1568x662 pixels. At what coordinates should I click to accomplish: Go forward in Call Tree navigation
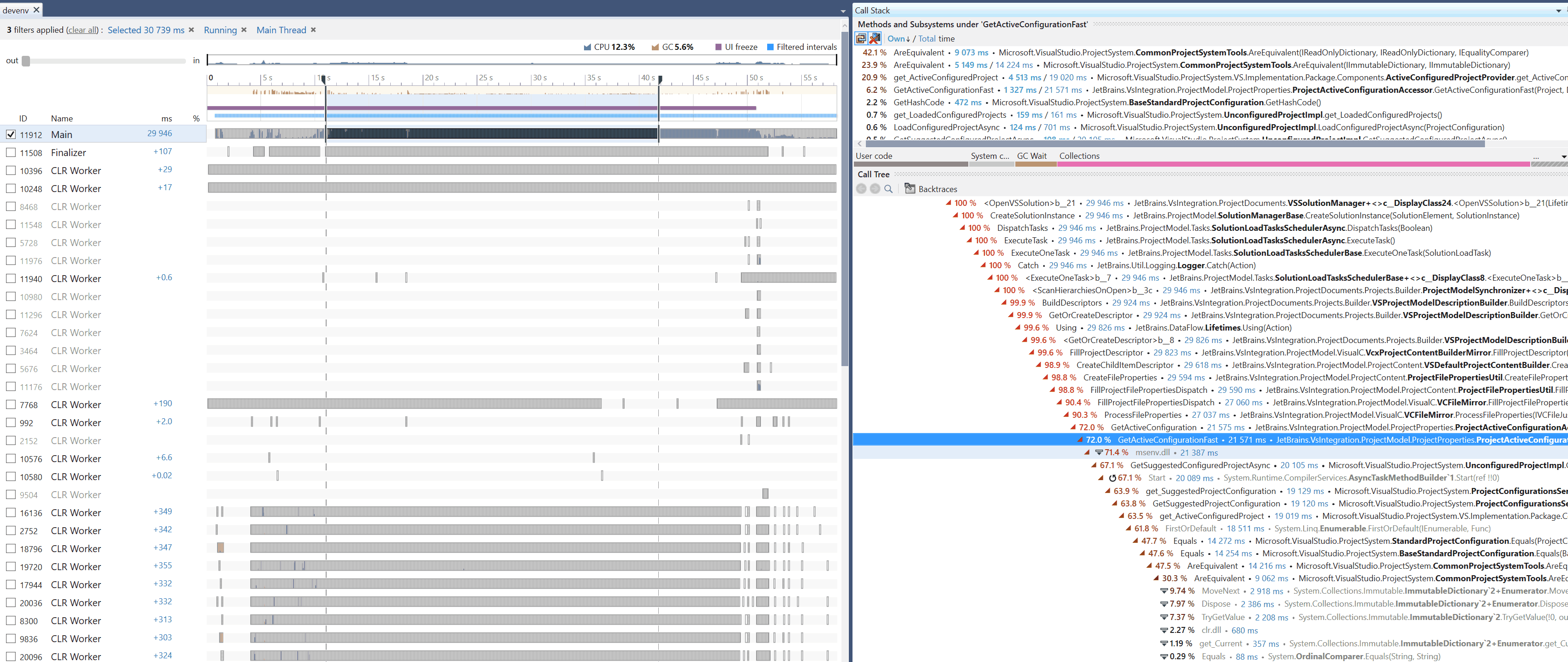875,189
